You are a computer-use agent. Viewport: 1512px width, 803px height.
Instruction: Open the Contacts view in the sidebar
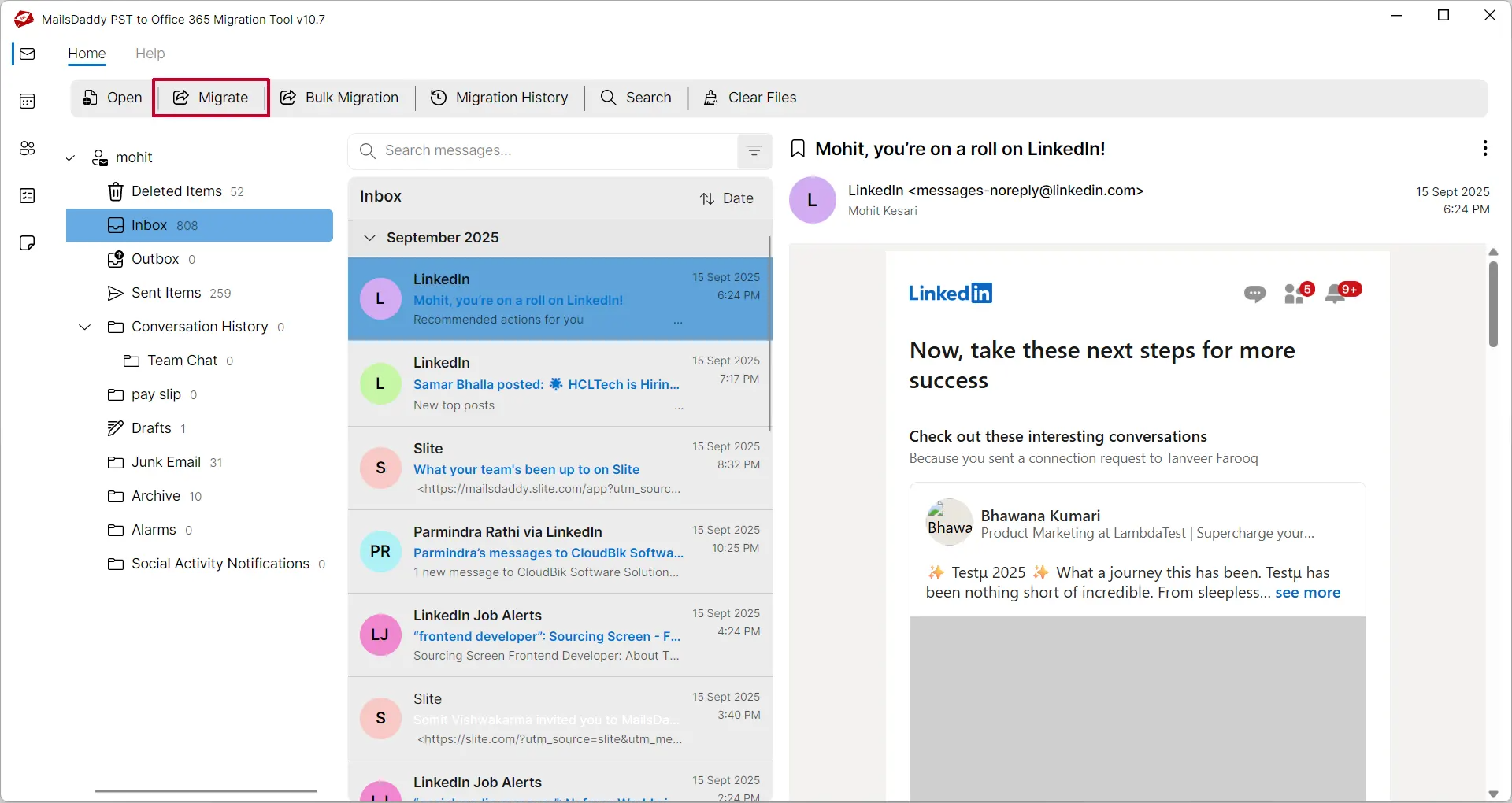[x=28, y=148]
